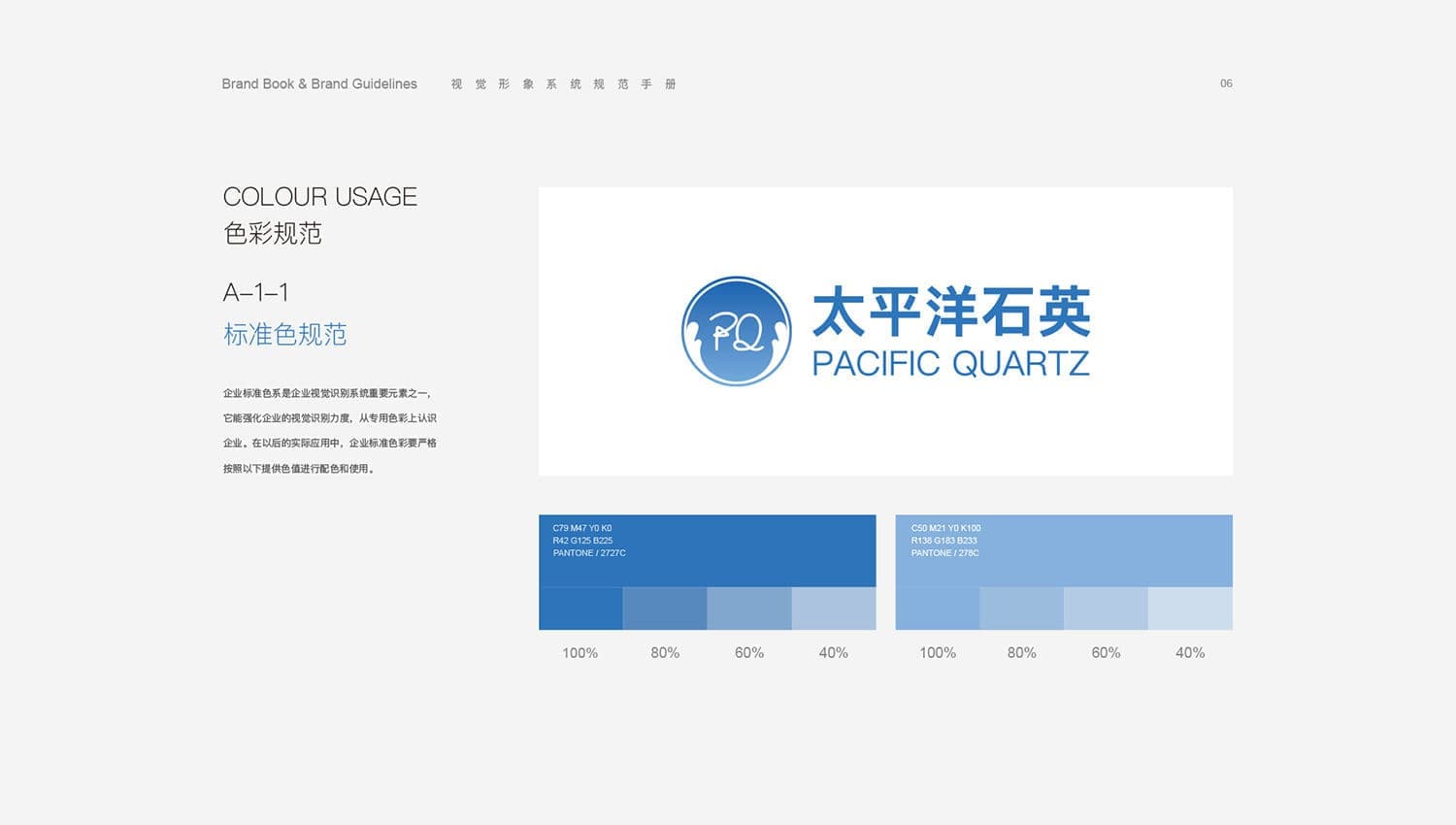
Task: Click the PACIFIC QUARTZ logo wordmark
Action: pos(950,364)
